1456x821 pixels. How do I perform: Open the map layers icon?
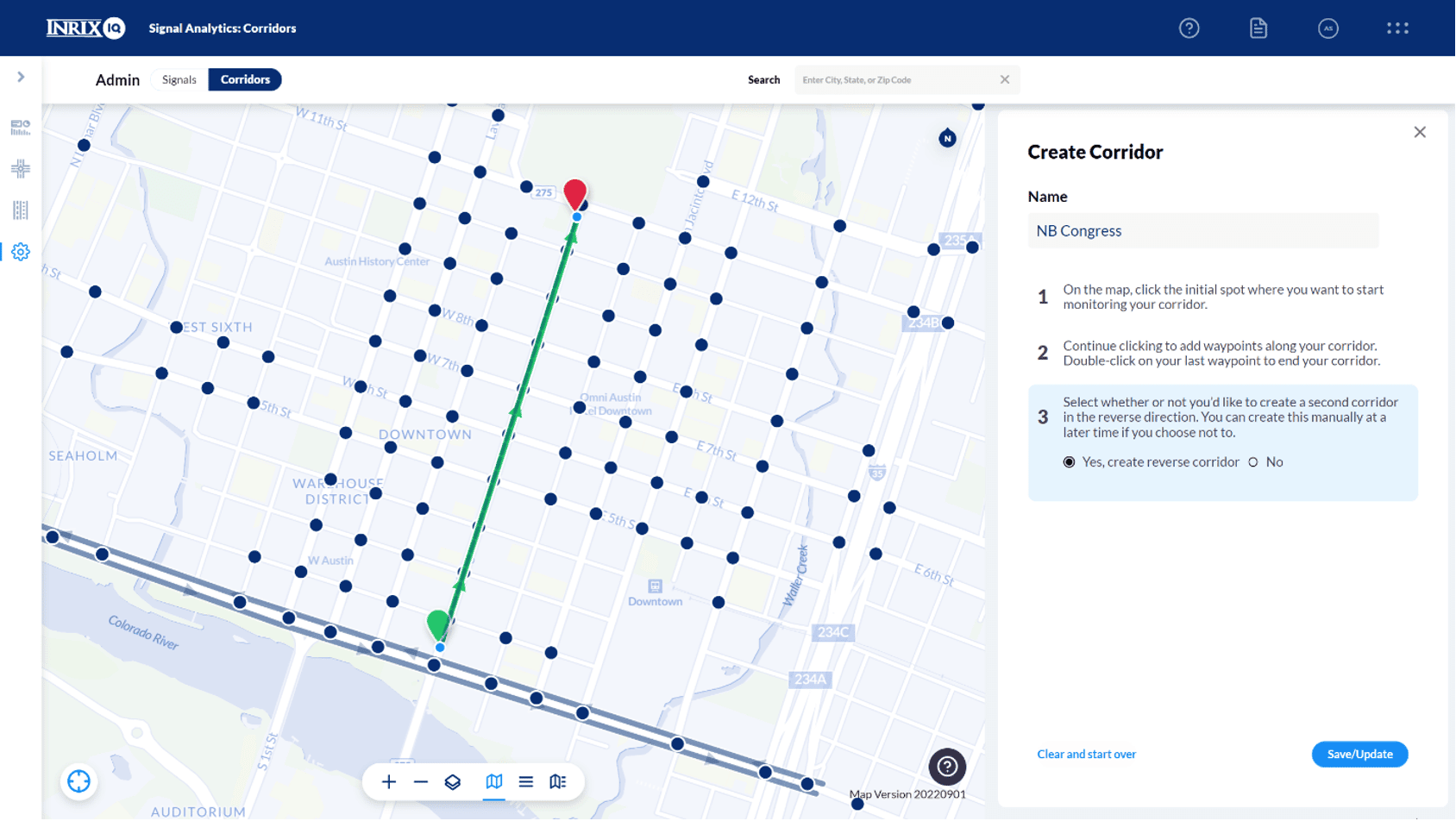point(453,782)
